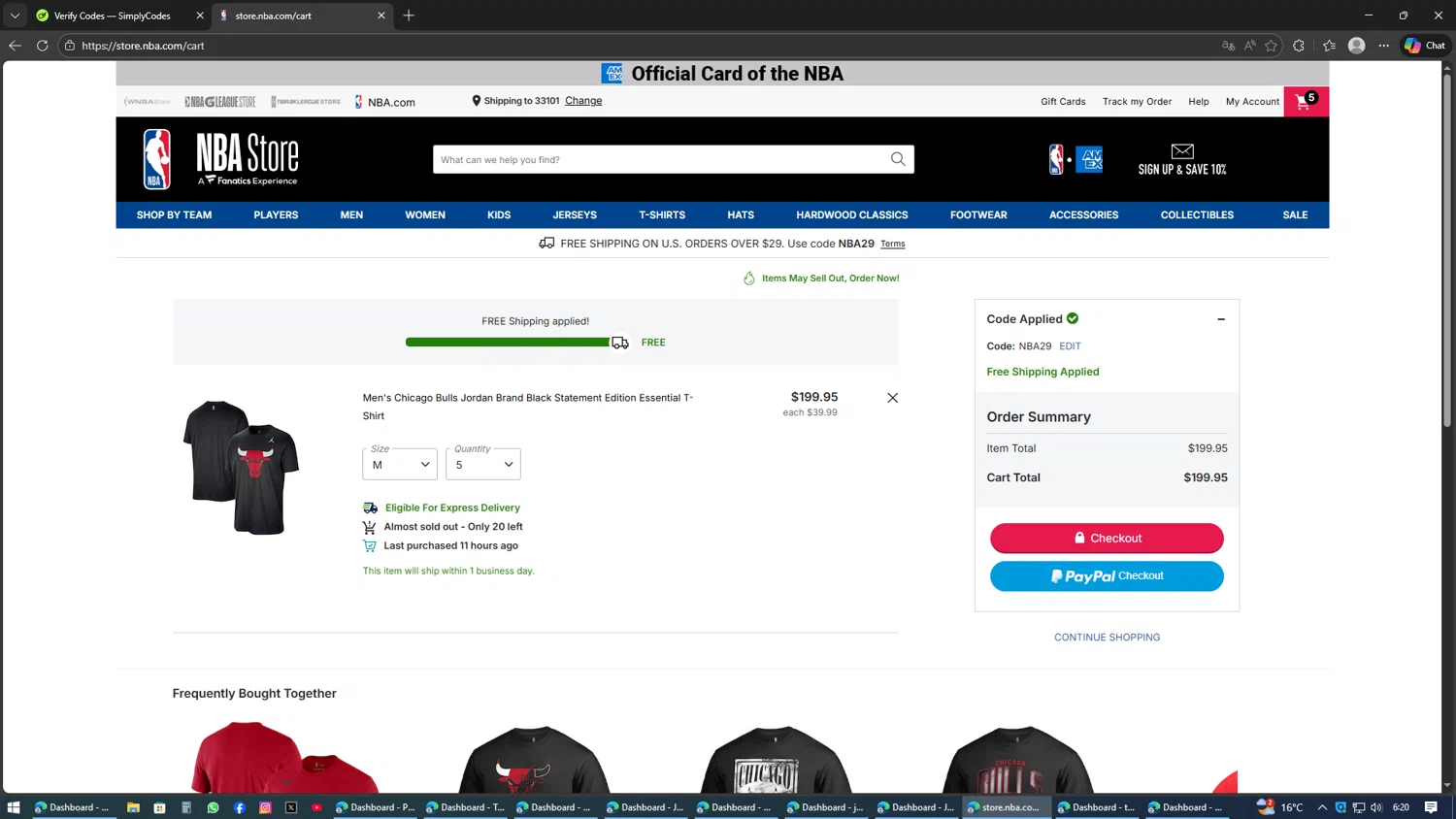
Task: Open File Explorer from the taskbar
Action: click(x=133, y=807)
